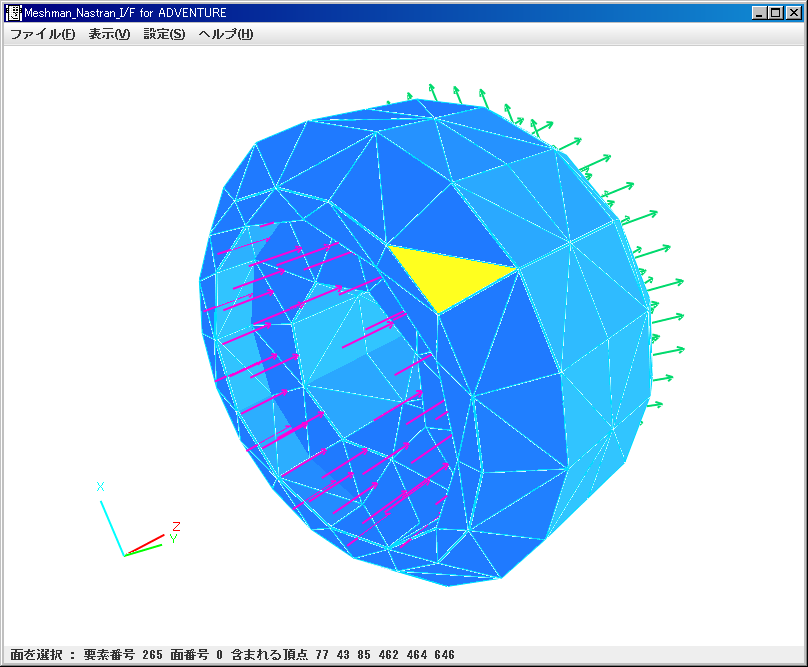Screen dimensions: 808x667
Task: Open the 設定(S) menu
Action: pos(164,34)
